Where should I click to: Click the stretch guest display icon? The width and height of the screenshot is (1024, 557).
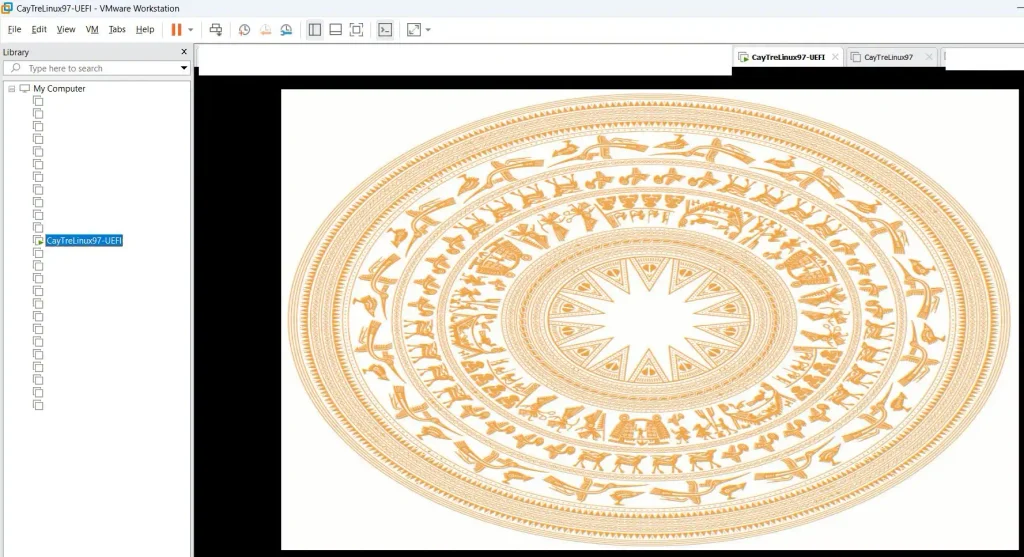[414, 29]
